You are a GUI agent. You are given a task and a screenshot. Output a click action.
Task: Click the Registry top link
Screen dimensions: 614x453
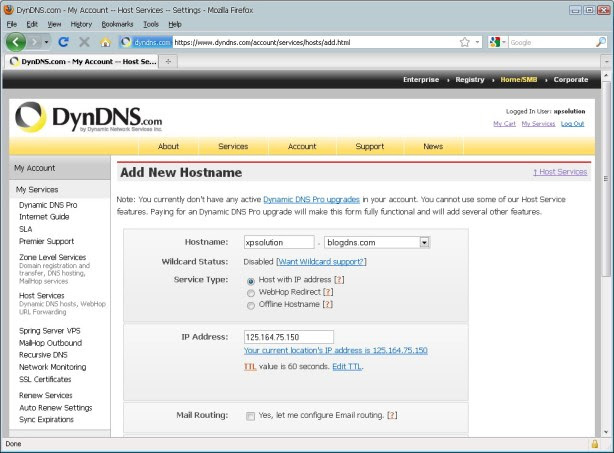click(x=470, y=79)
